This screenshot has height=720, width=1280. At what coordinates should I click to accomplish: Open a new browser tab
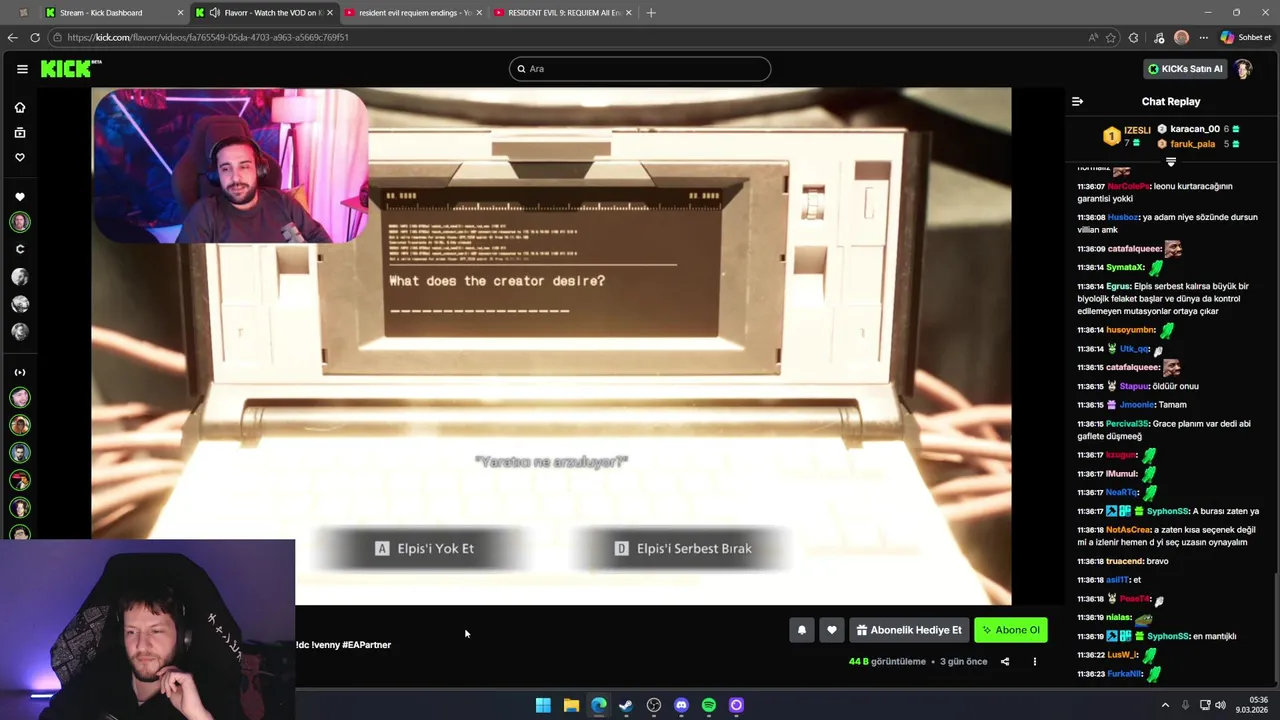tap(651, 13)
